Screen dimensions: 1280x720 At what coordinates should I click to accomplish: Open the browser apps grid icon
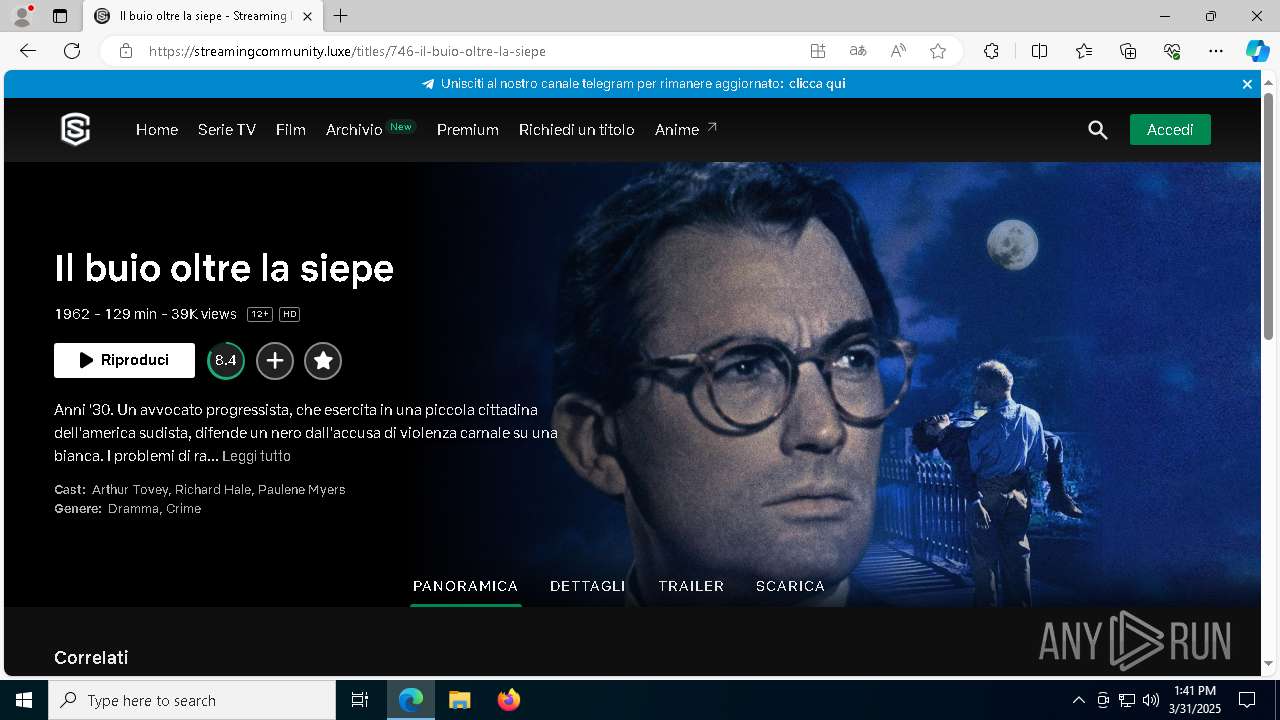(x=818, y=51)
